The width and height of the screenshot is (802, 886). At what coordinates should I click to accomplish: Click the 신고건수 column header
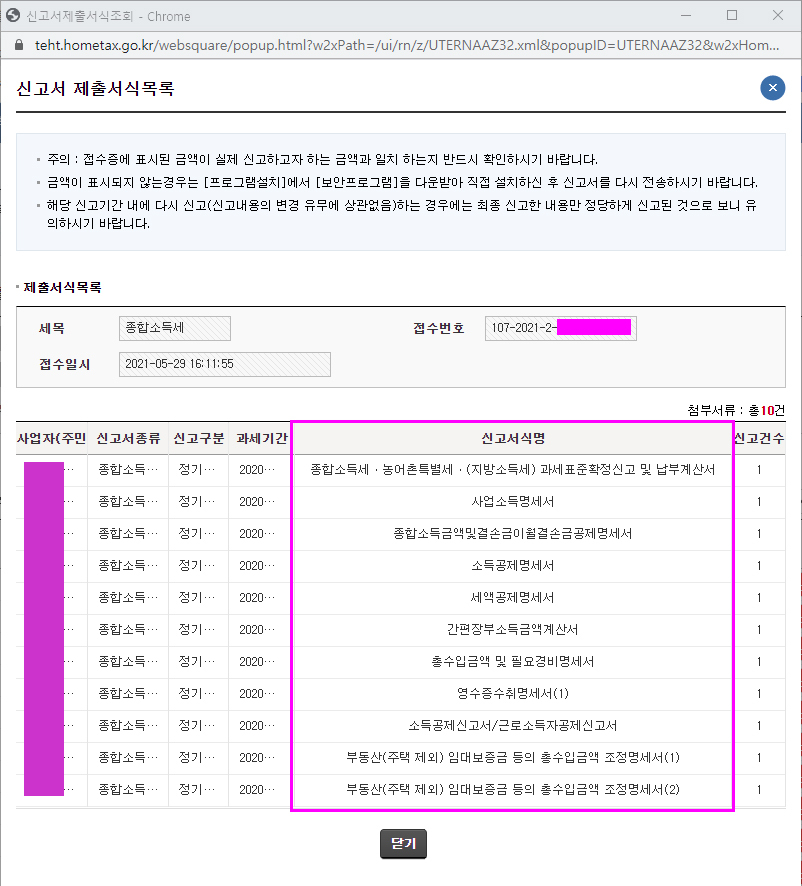[759, 439]
